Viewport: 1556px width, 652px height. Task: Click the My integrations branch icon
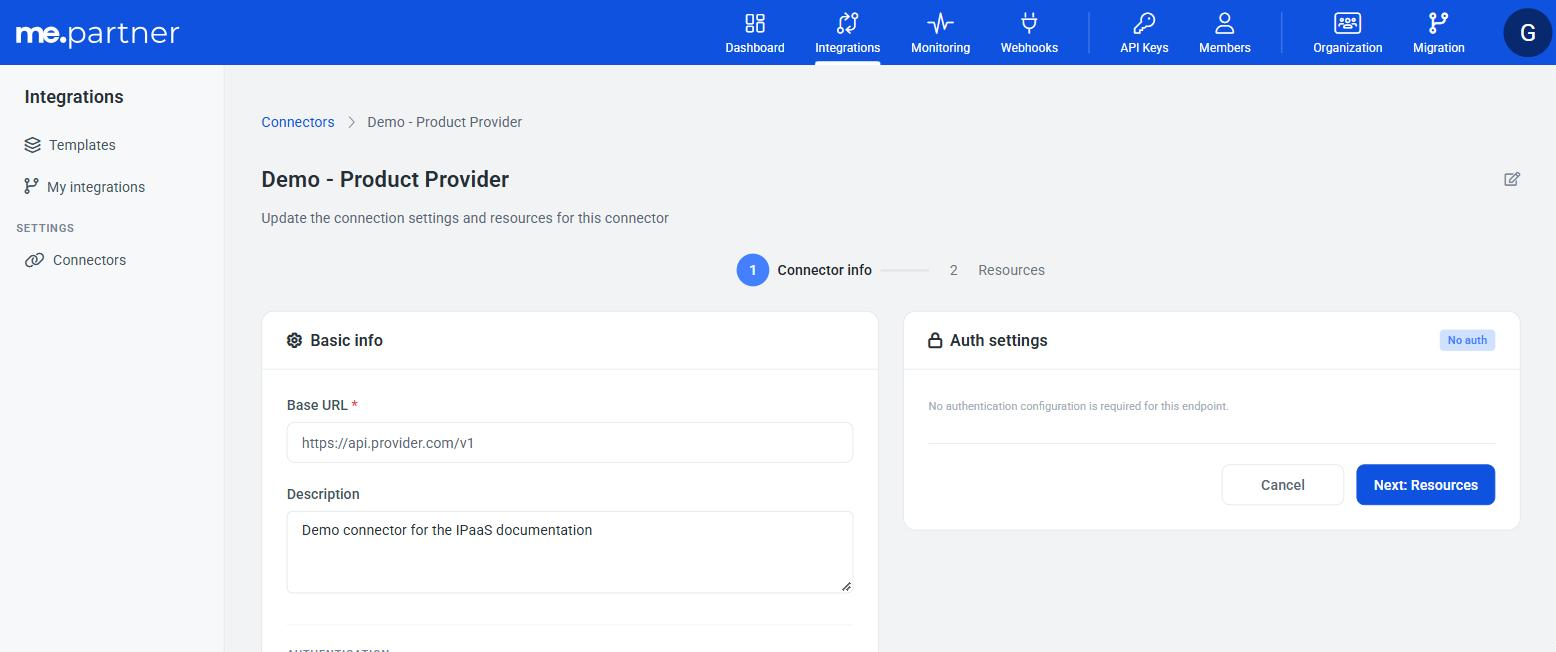tap(32, 187)
